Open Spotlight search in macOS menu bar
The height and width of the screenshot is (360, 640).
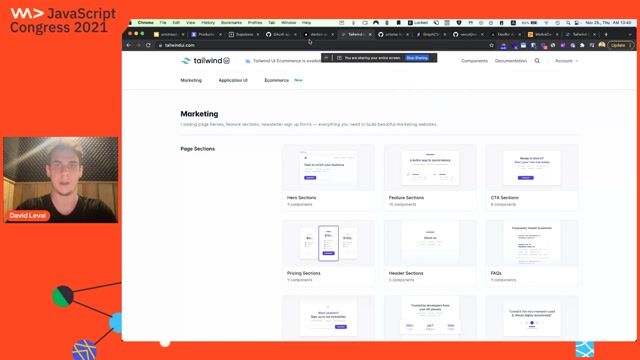pyautogui.click(x=568, y=23)
